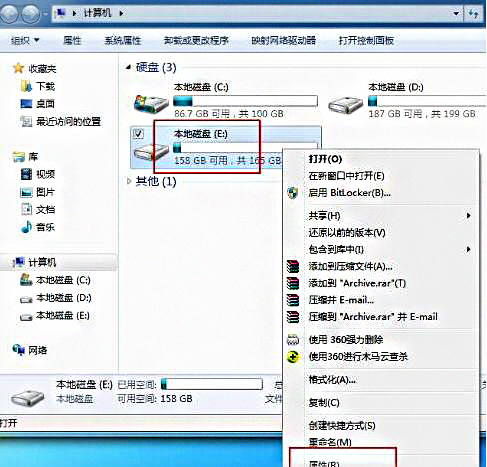This screenshot has width=487, height=467.
Task: Expand the Other (1) group
Action: pyautogui.click(x=129, y=181)
